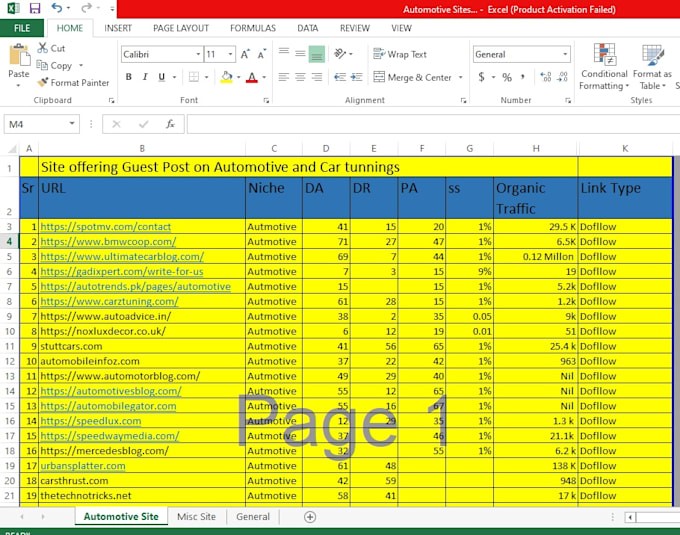
Task: Add a new sheet with plus icon
Action: (310, 517)
